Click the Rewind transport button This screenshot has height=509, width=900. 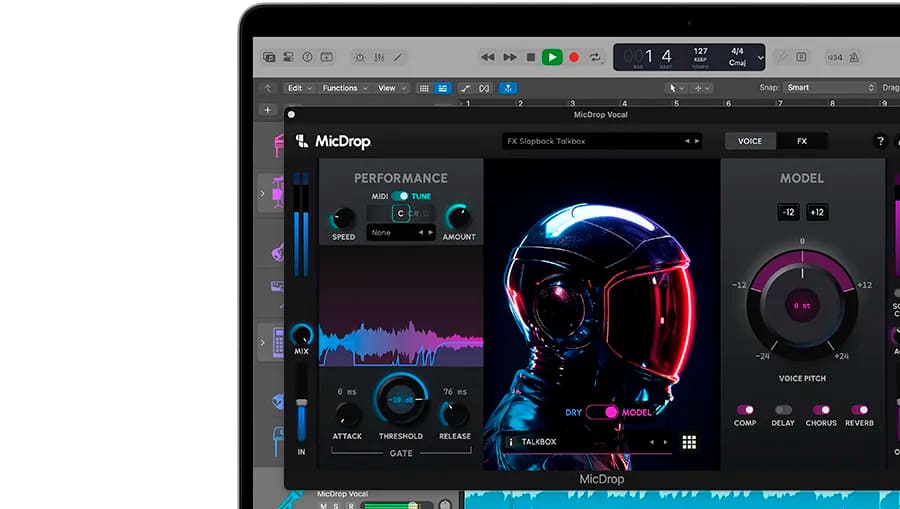488,57
